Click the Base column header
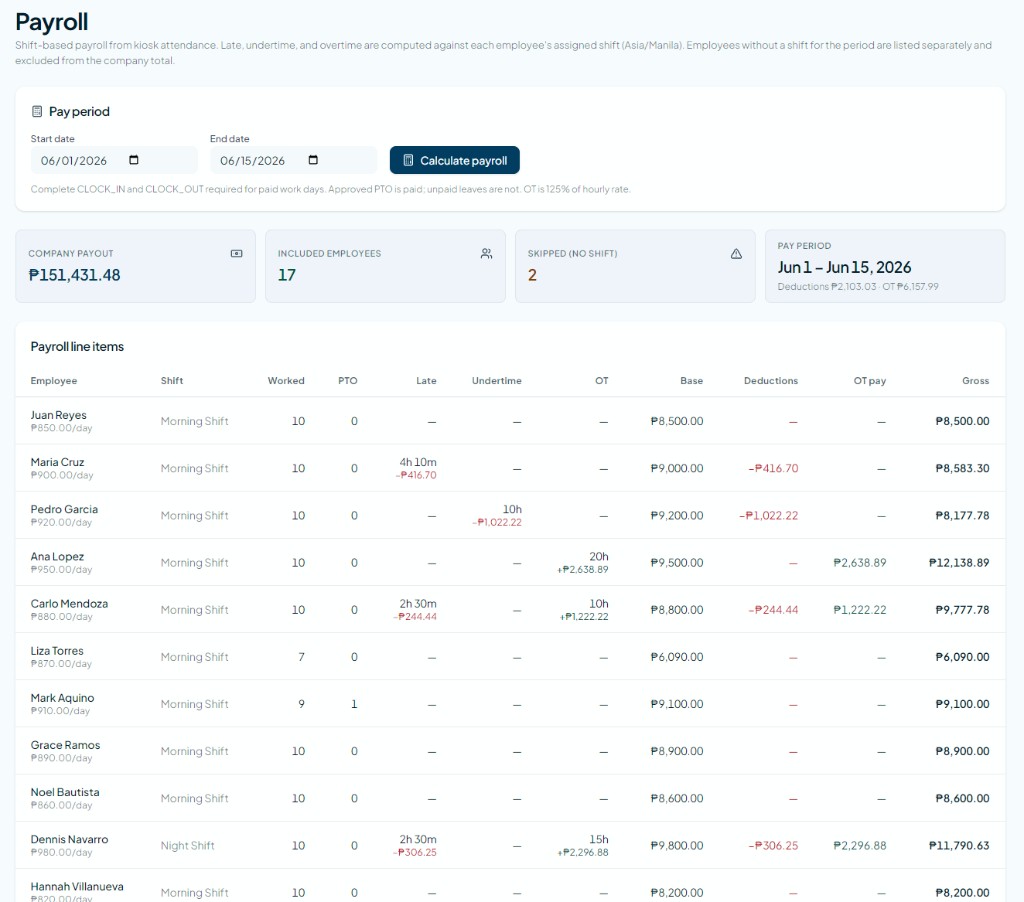The height and width of the screenshot is (902, 1024). point(692,381)
